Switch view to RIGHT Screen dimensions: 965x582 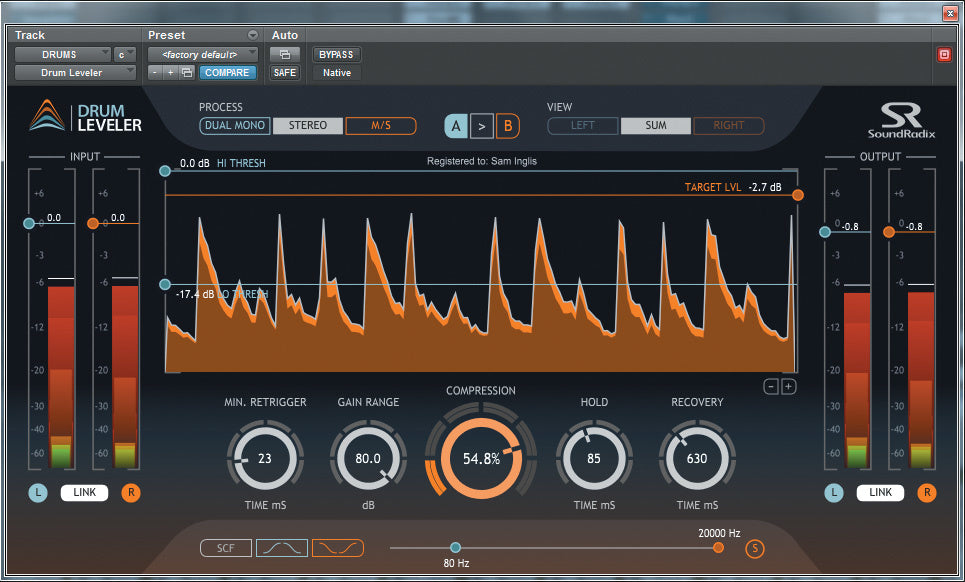click(729, 126)
